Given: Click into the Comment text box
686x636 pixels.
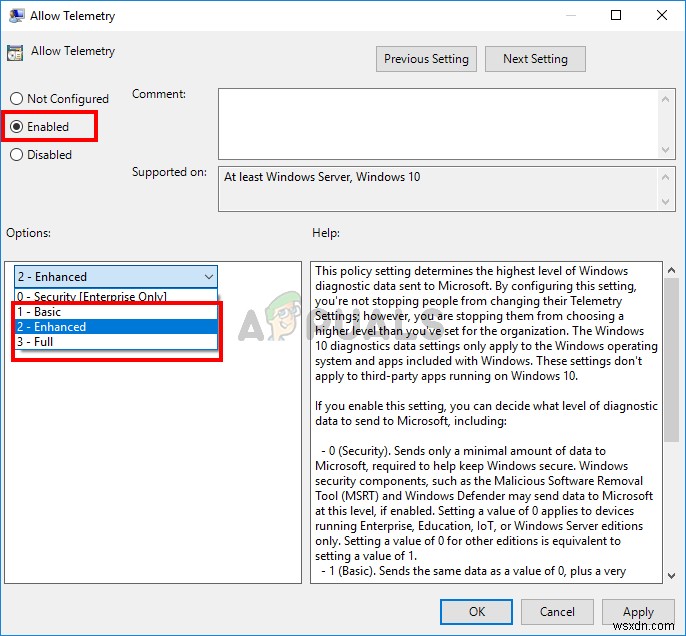Looking at the screenshot, I should (438, 124).
